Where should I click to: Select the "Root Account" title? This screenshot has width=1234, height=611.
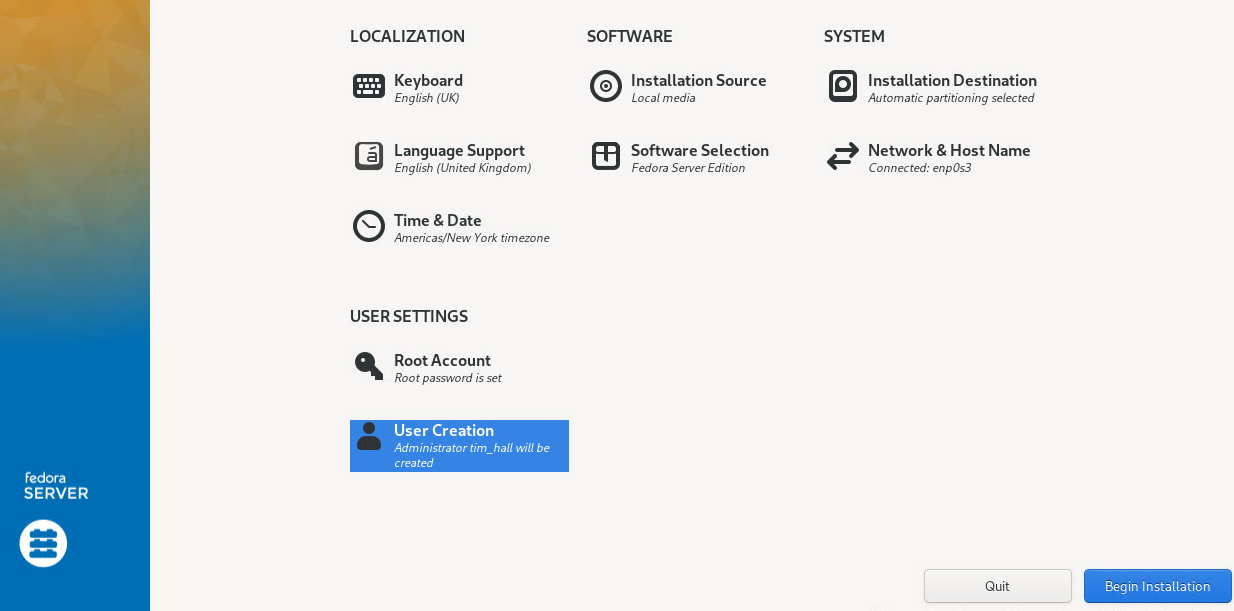(442, 360)
